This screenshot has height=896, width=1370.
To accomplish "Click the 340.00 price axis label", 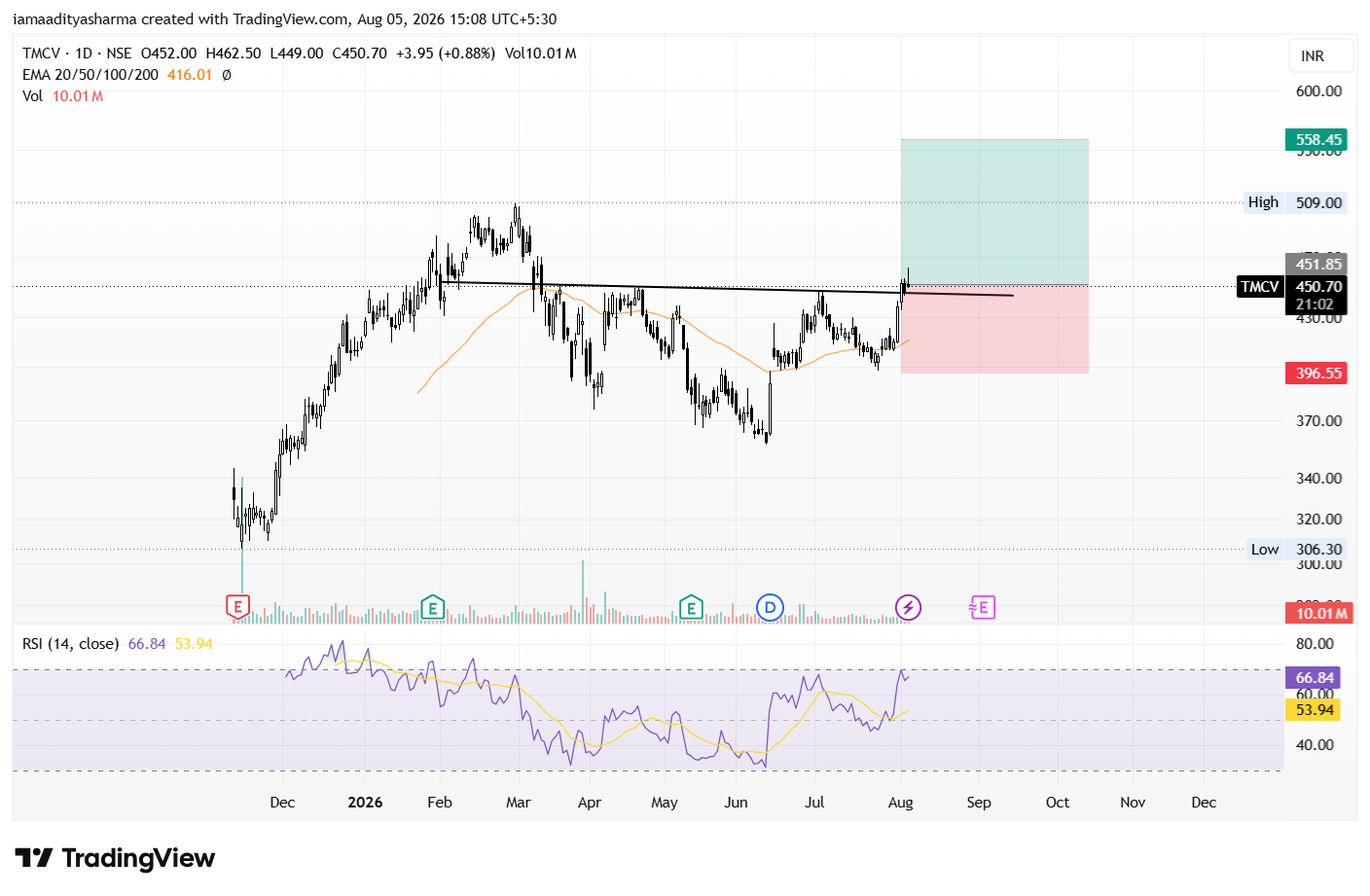I will 1318,479.
